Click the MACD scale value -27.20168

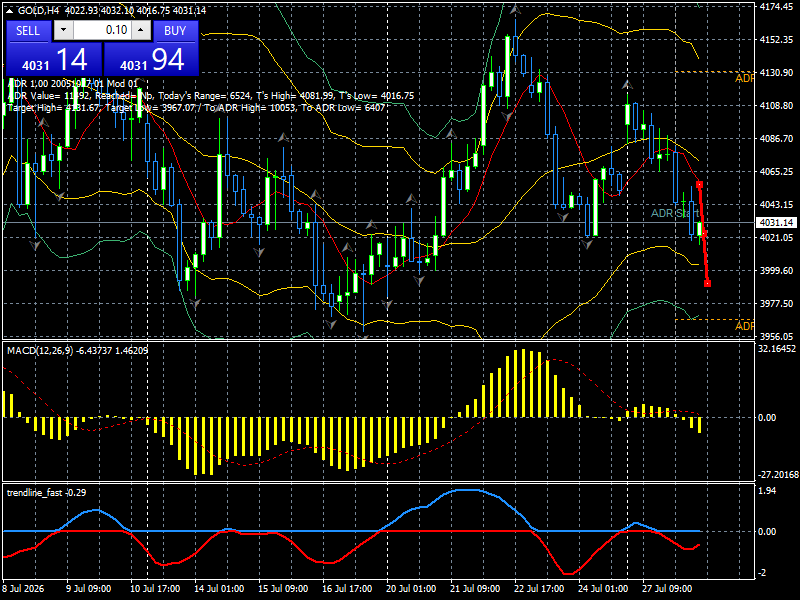click(x=778, y=474)
